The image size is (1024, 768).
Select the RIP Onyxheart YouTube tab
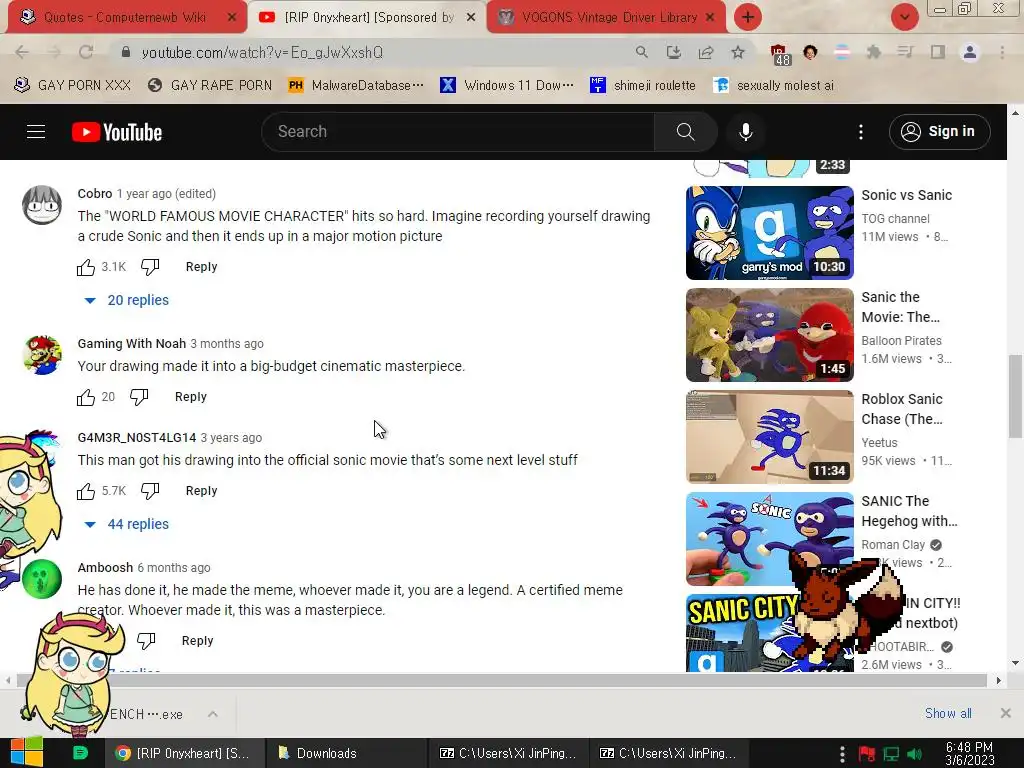click(366, 17)
